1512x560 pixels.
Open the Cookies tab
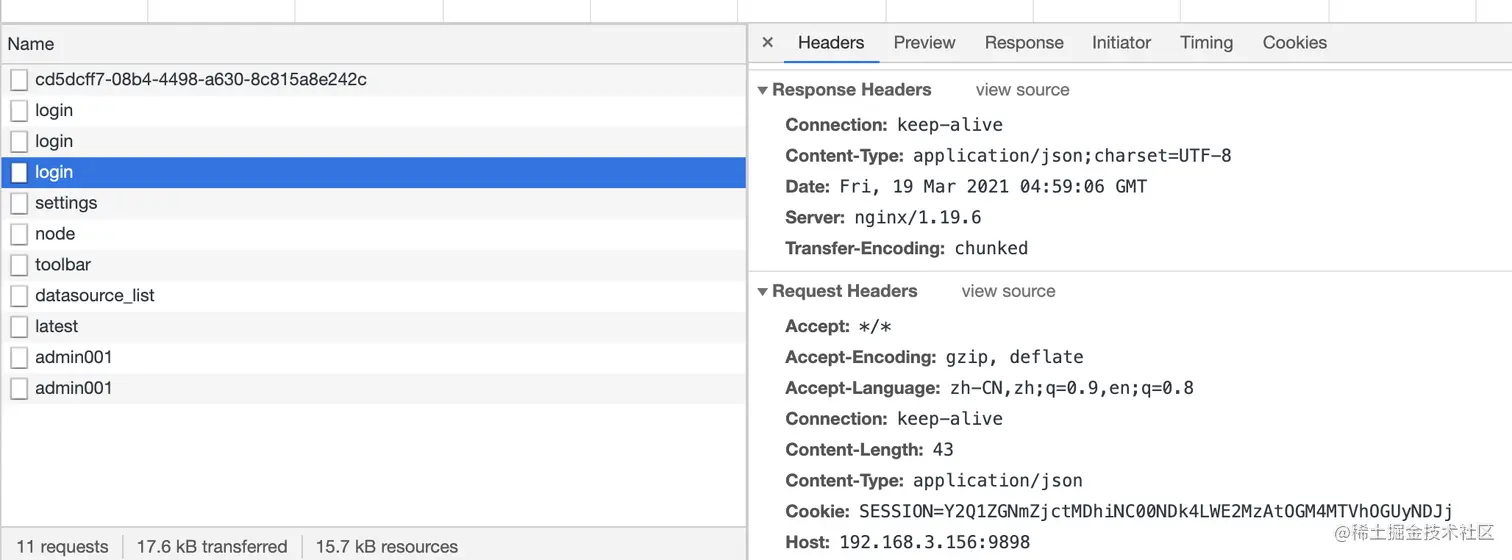(1294, 43)
